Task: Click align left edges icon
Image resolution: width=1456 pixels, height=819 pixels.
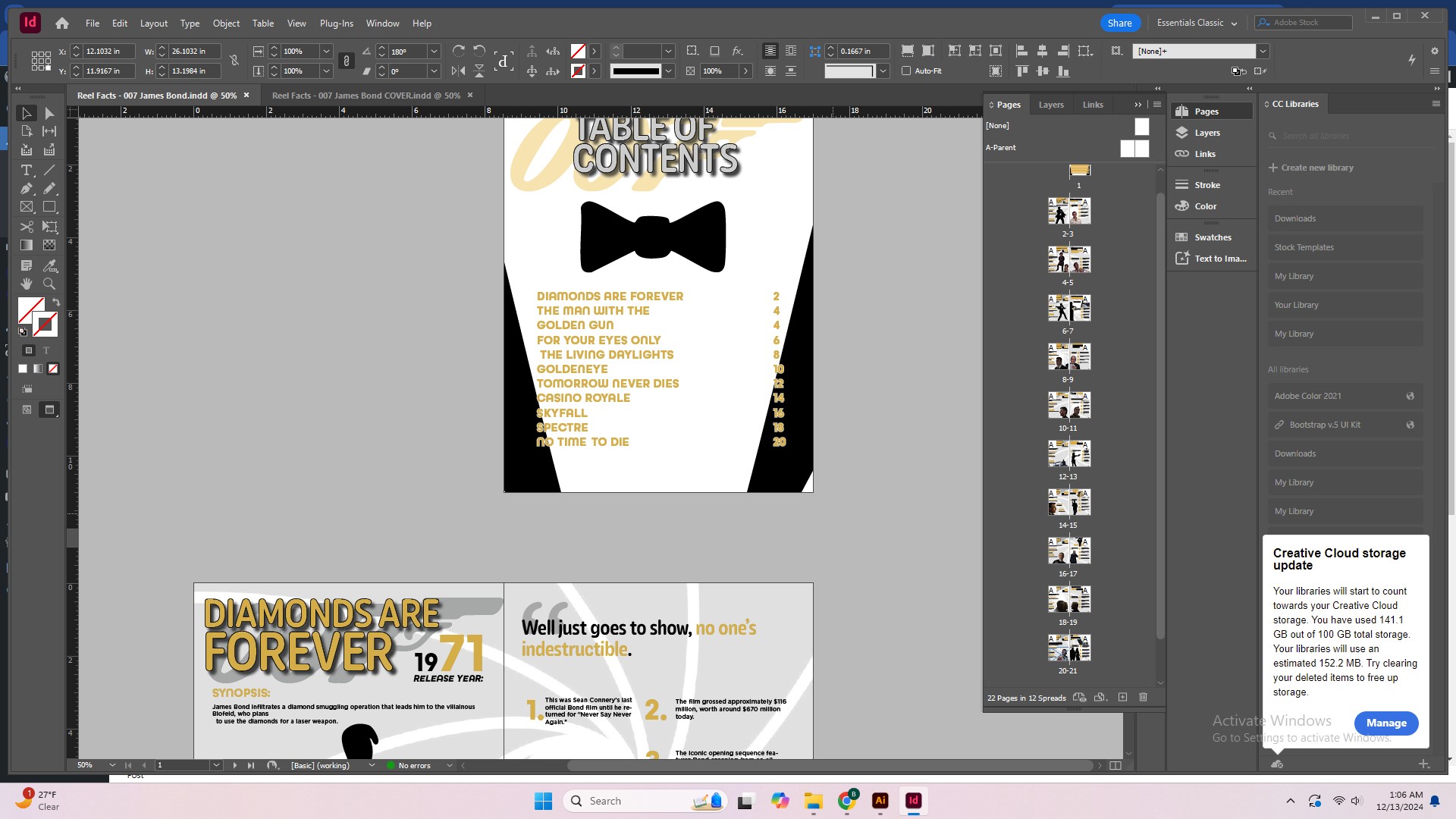Action: coord(1021,51)
